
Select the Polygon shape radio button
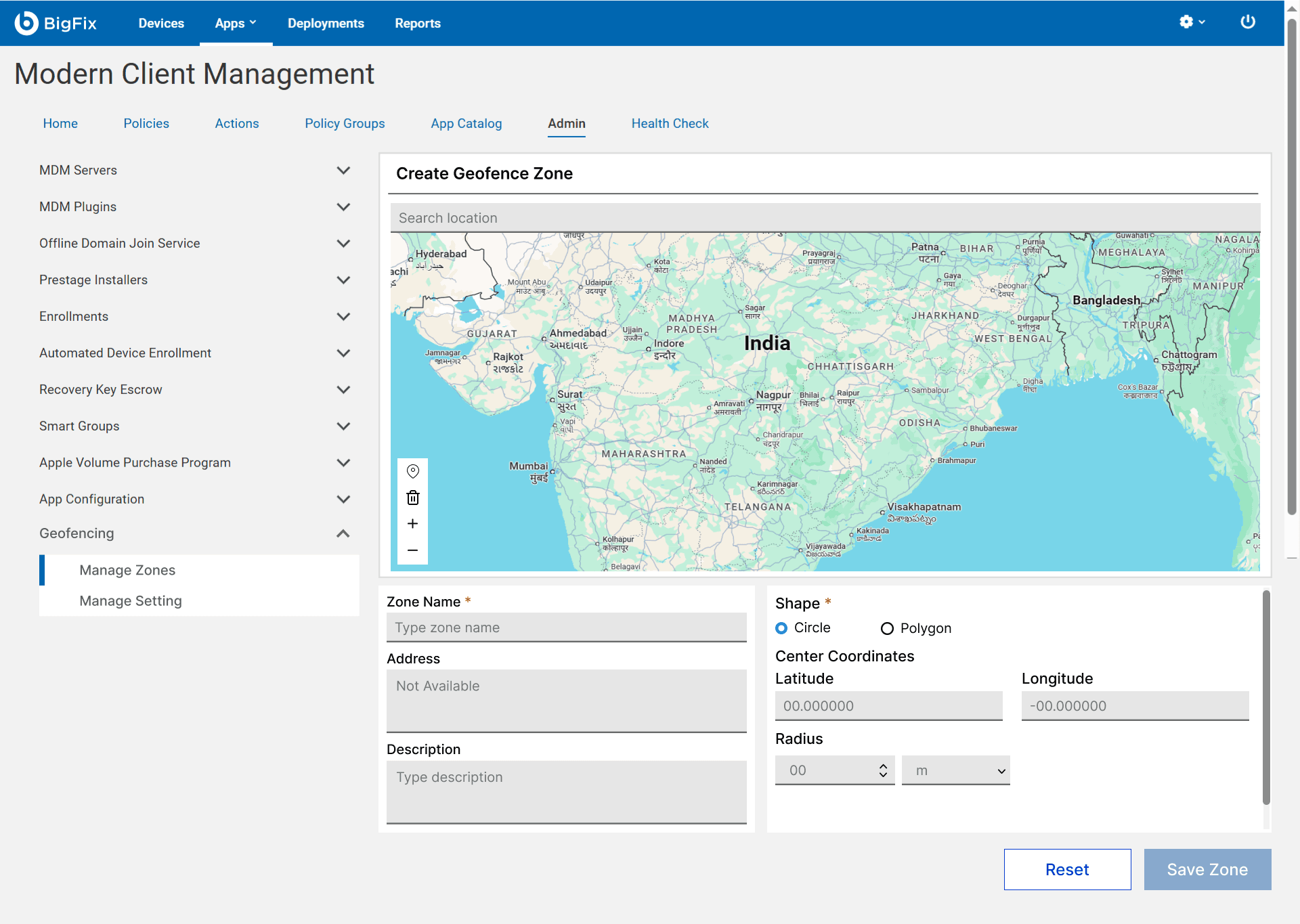point(887,629)
